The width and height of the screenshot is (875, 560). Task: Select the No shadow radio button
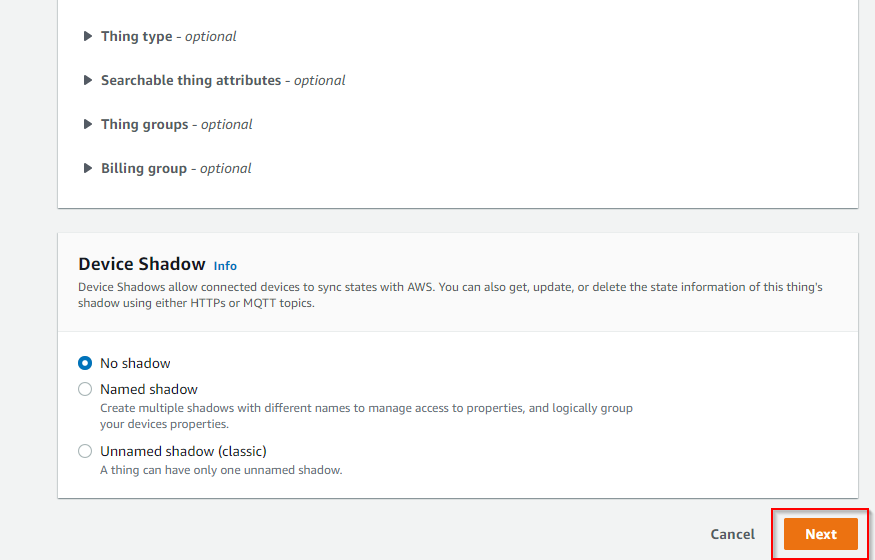pos(85,363)
